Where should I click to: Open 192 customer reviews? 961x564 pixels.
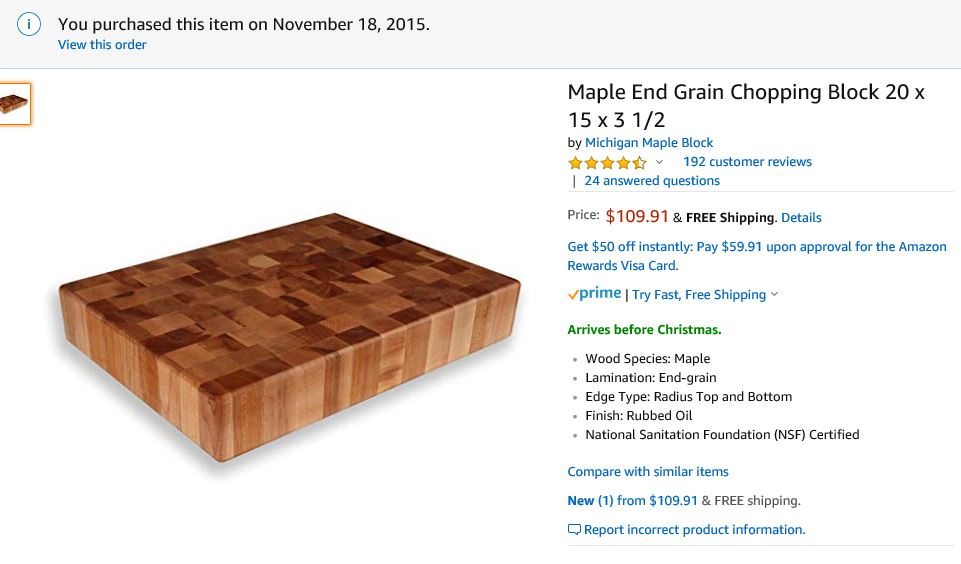click(x=747, y=162)
